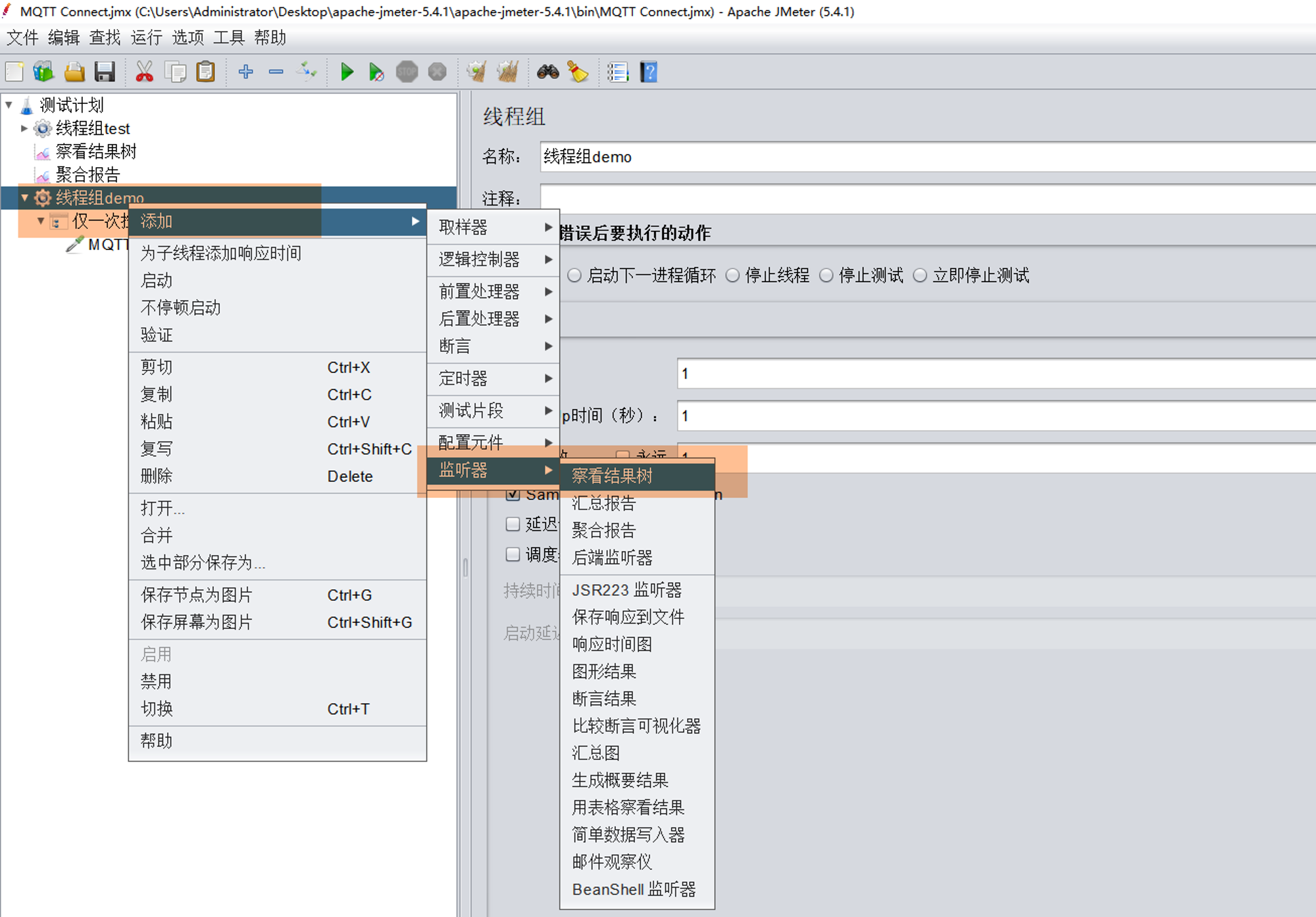1316x917 pixels.
Task: Select 启动下一进程循环 radio button
Action: (x=574, y=275)
